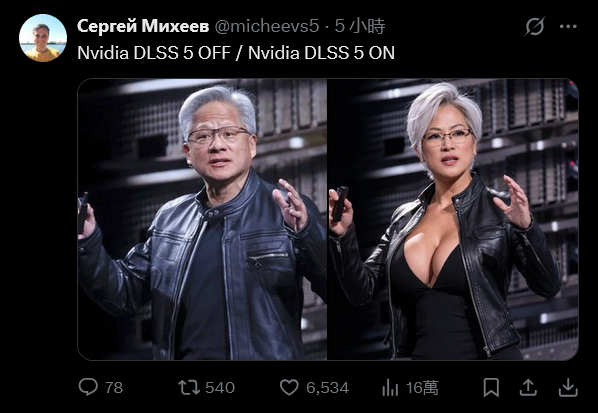Click the Nvidia DLSS 5 OFF/ON tweet text
The image size is (598, 413).
[x=236, y=53]
